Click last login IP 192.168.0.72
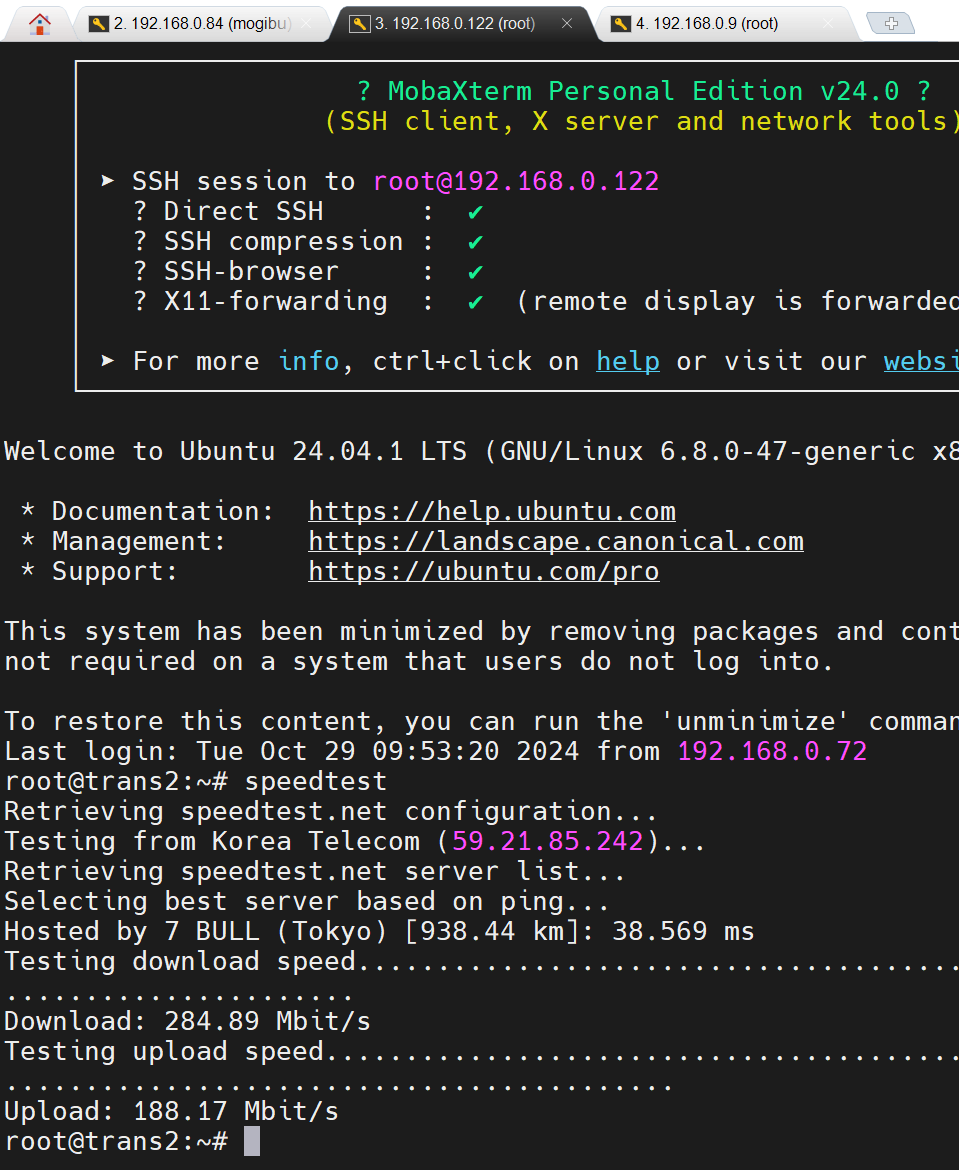Screen dimensions: 959x1170 coord(772,751)
